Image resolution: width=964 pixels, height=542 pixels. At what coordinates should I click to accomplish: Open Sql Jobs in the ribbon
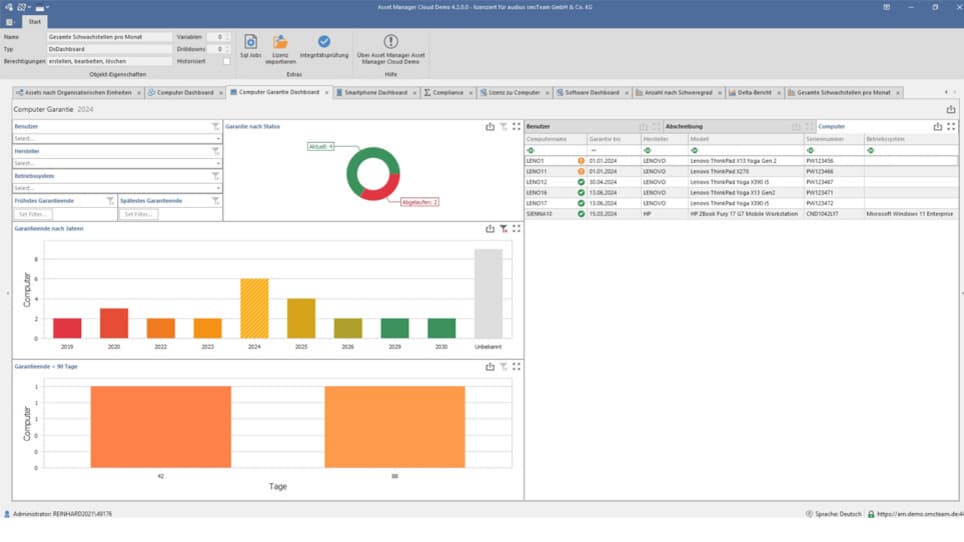[x=250, y=47]
